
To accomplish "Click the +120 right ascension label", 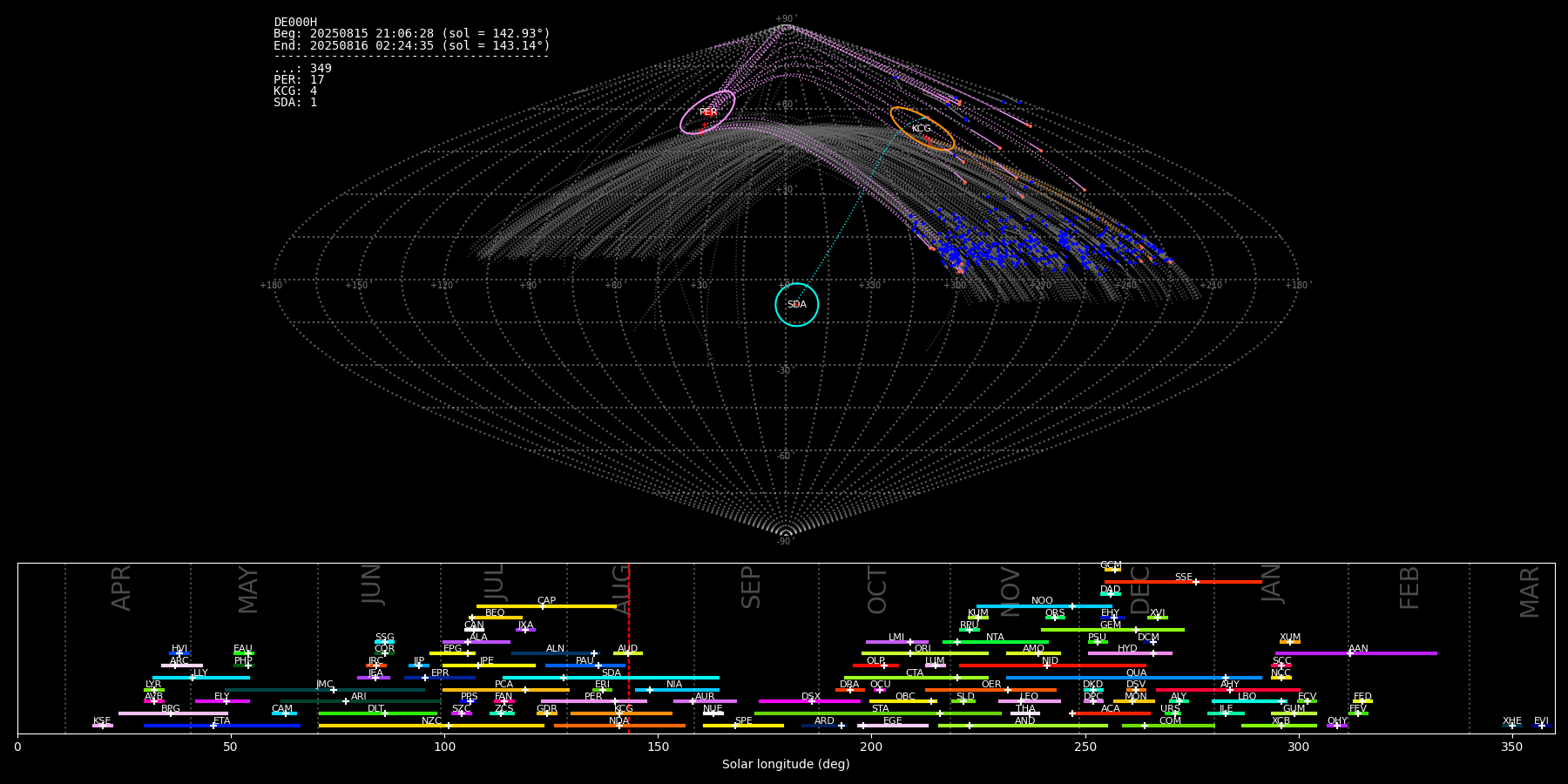I will 443,285.
